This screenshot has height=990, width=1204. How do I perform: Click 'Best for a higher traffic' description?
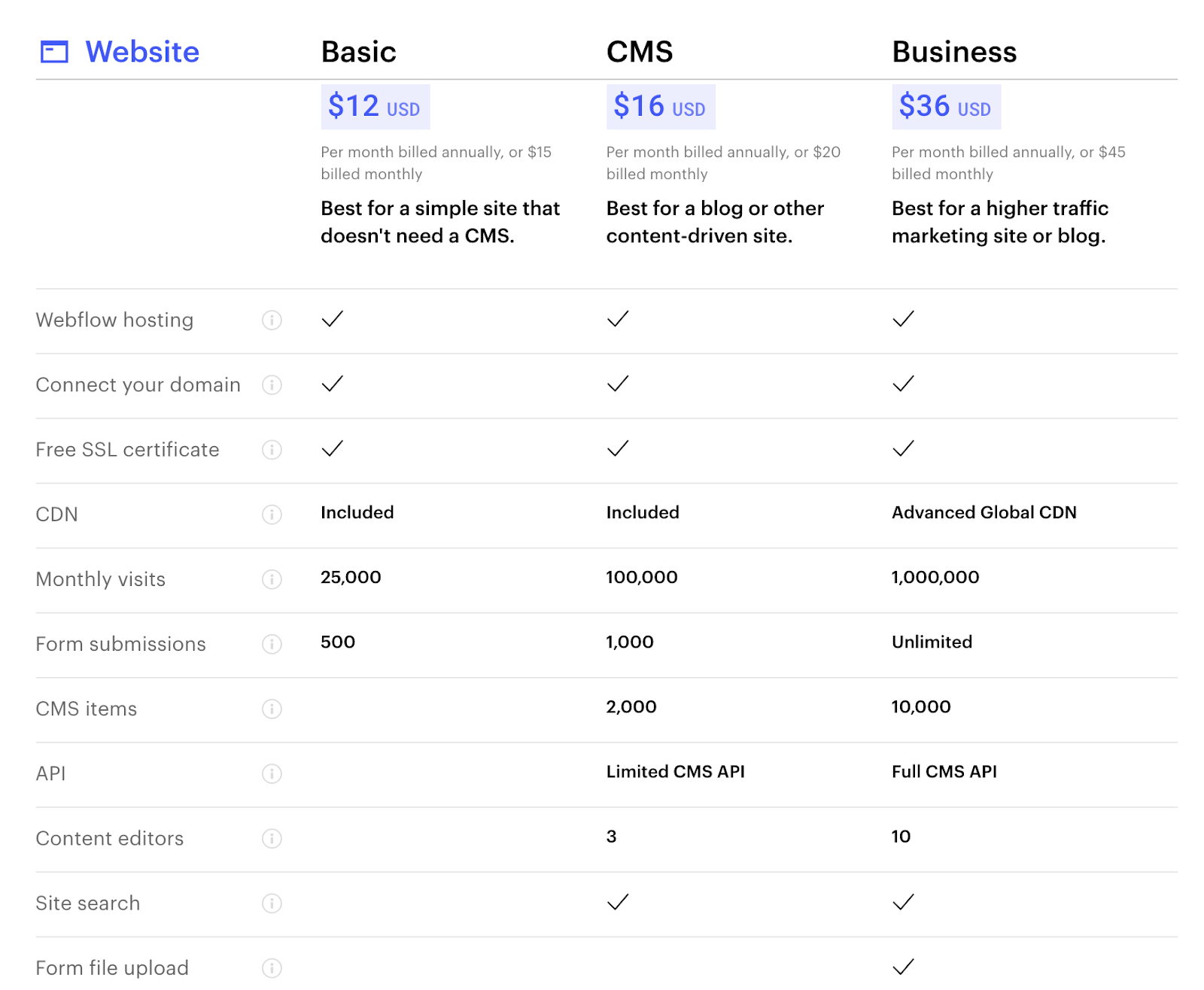(x=1000, y=222)
